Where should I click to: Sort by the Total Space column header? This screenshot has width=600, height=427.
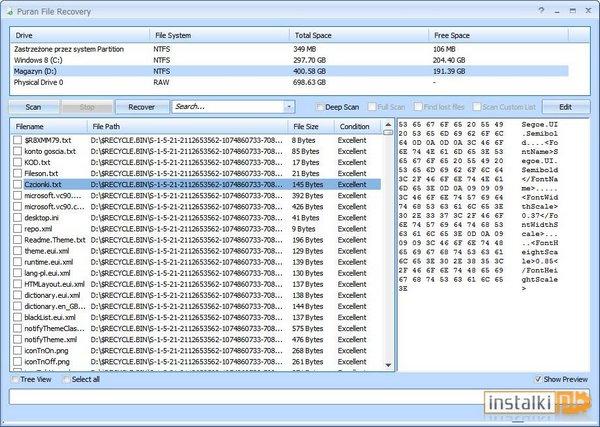359,35
